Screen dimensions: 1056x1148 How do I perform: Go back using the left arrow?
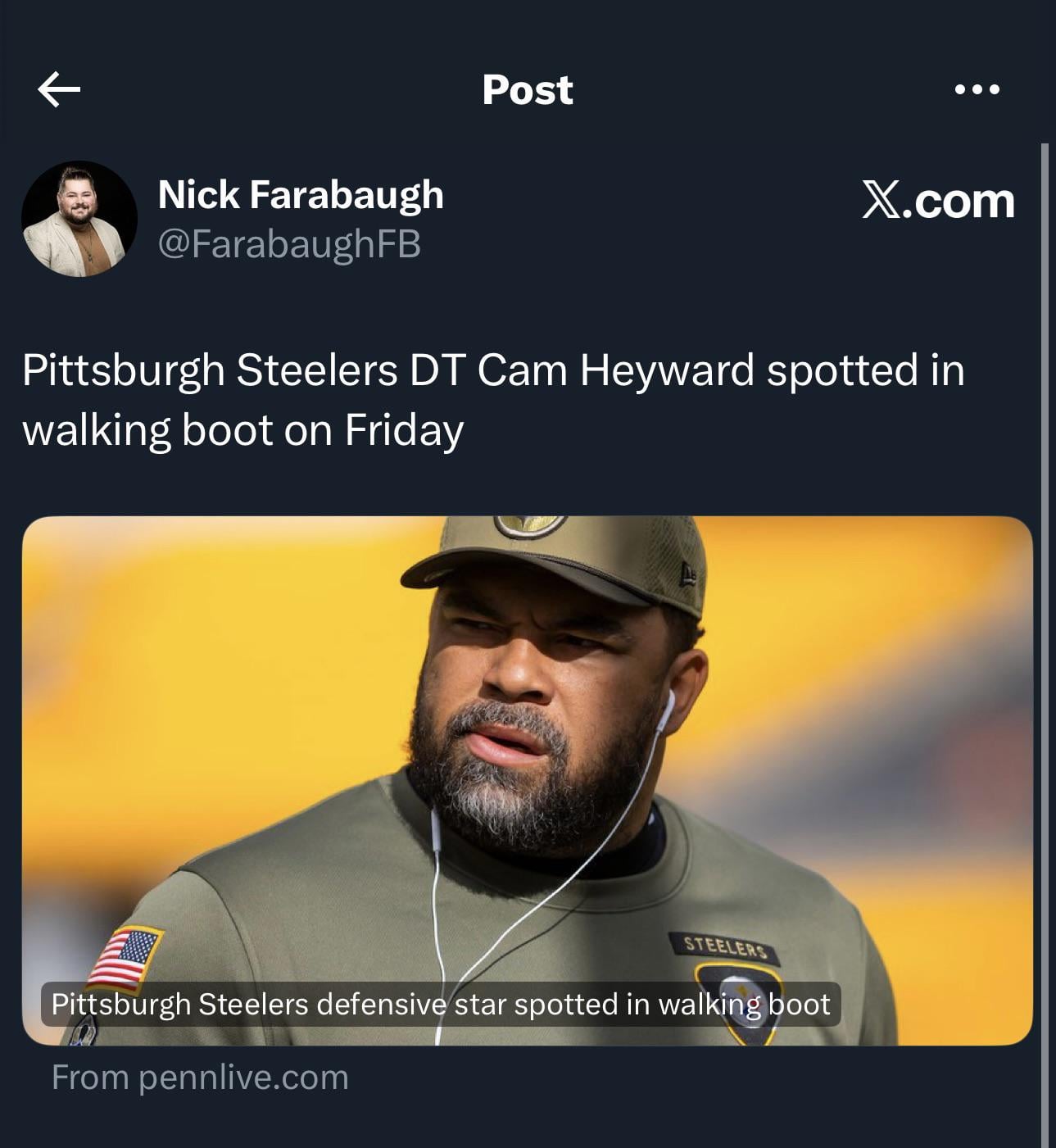tap(59, 89)
